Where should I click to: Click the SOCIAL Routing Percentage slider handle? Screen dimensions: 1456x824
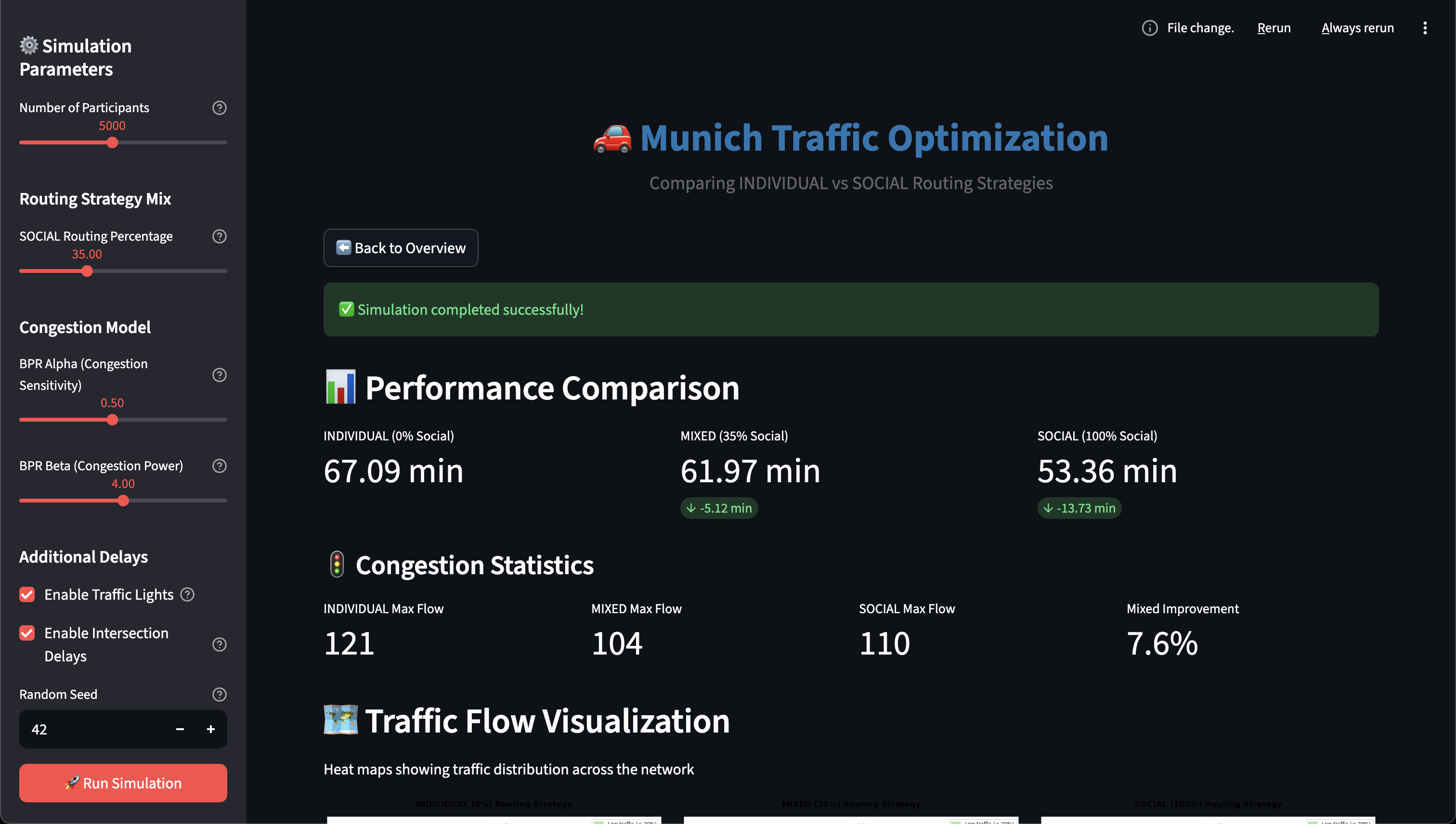click(x=87, y=271)
